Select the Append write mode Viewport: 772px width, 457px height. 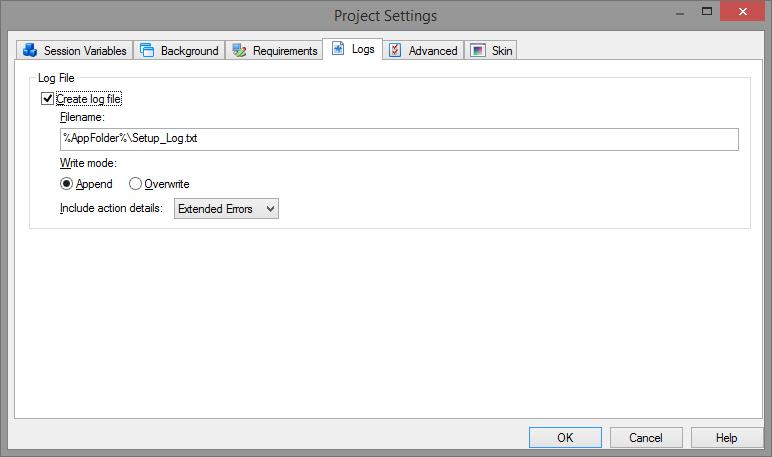click(67, 184)
